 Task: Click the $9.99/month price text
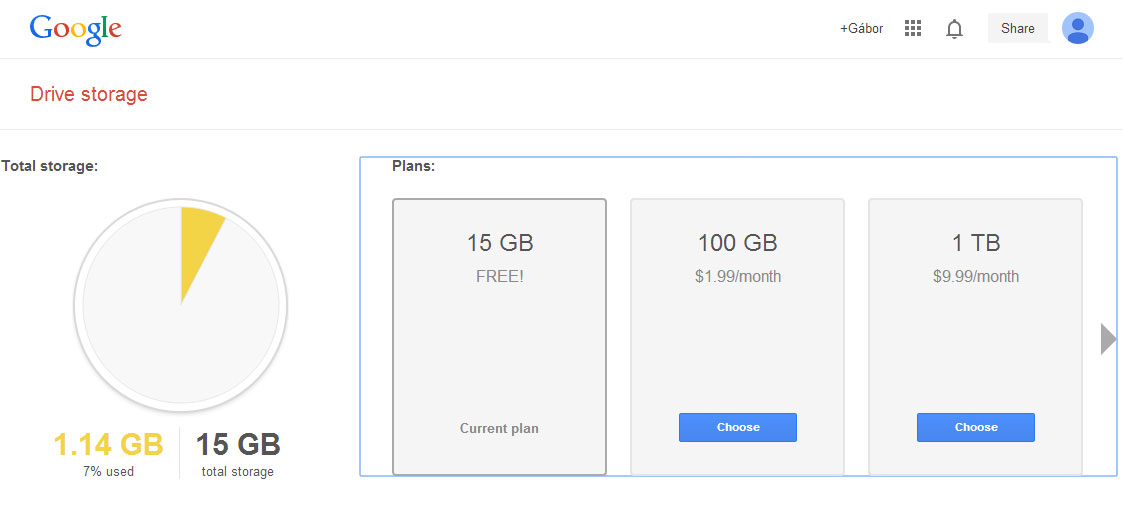(x=975, y=276)
